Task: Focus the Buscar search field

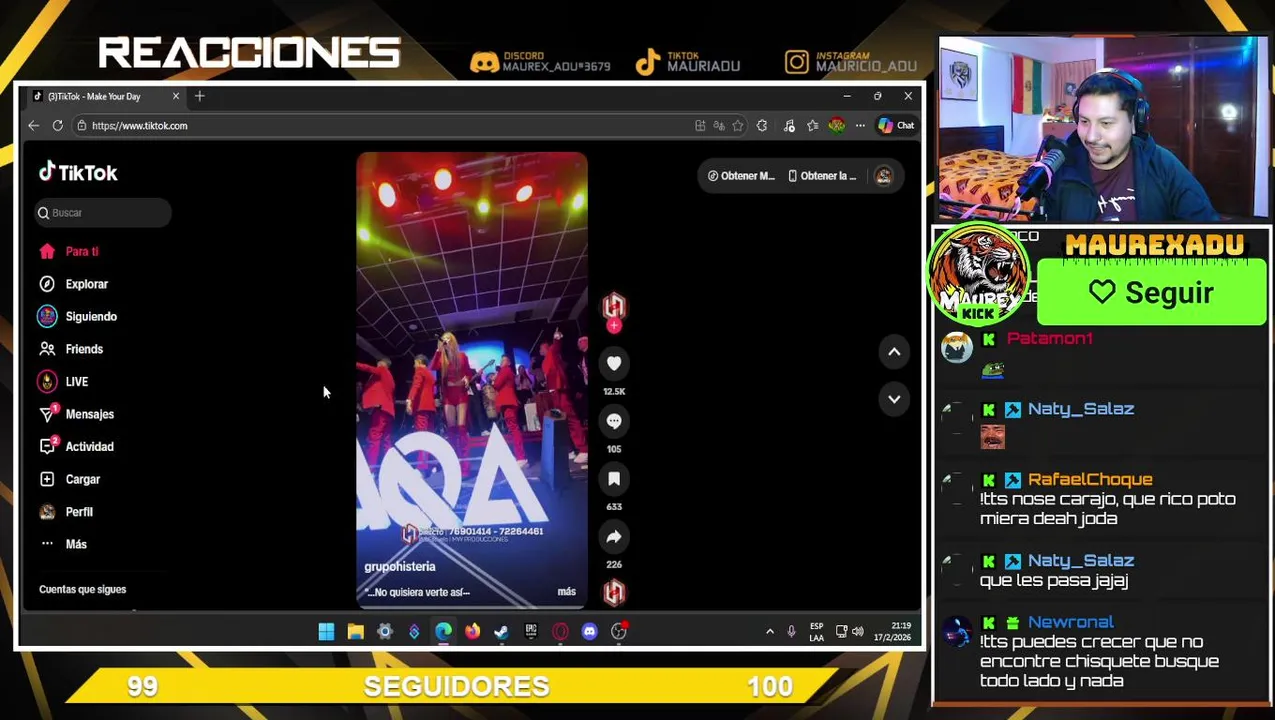Action: [104, 213]
